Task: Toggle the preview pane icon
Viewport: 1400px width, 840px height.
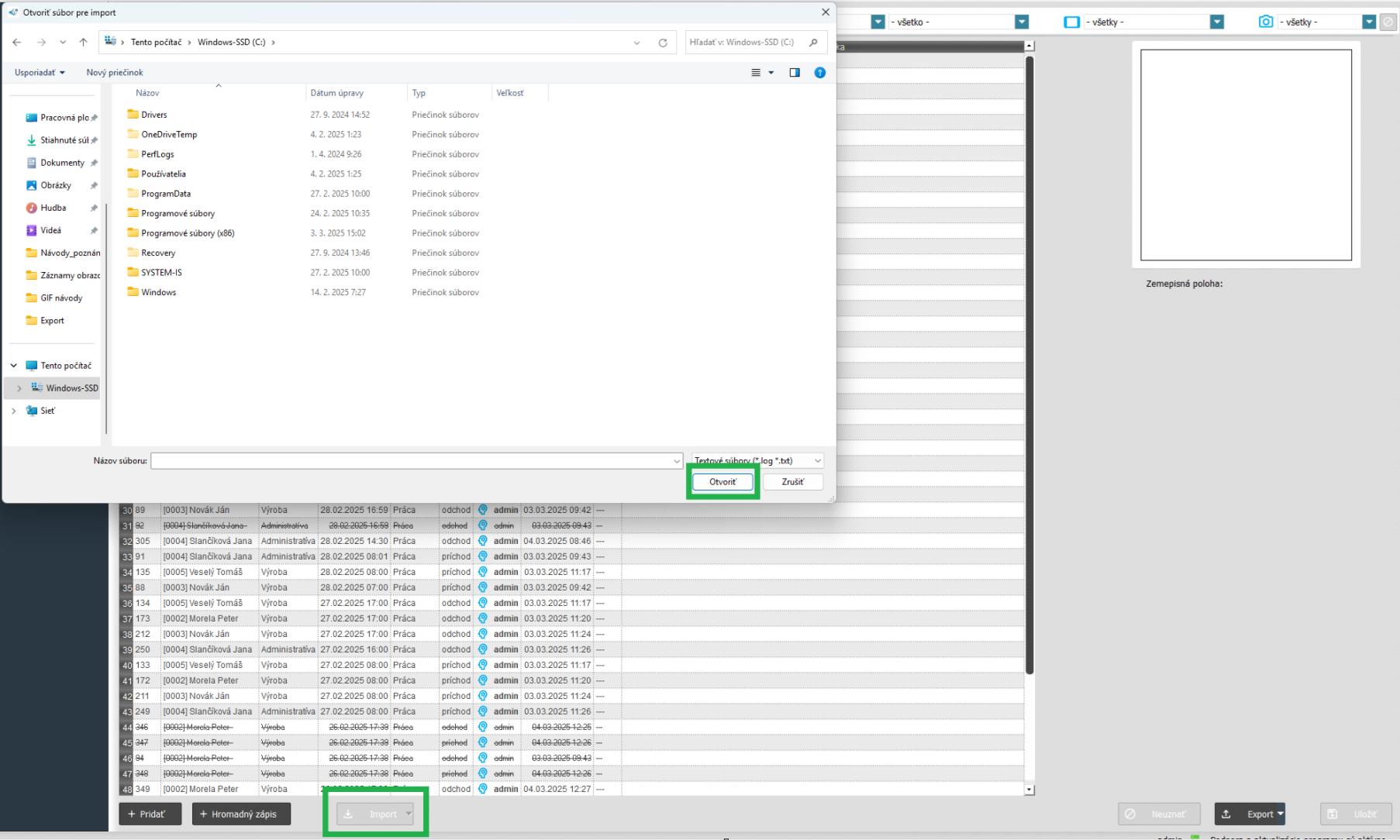Action: (795, 73)
